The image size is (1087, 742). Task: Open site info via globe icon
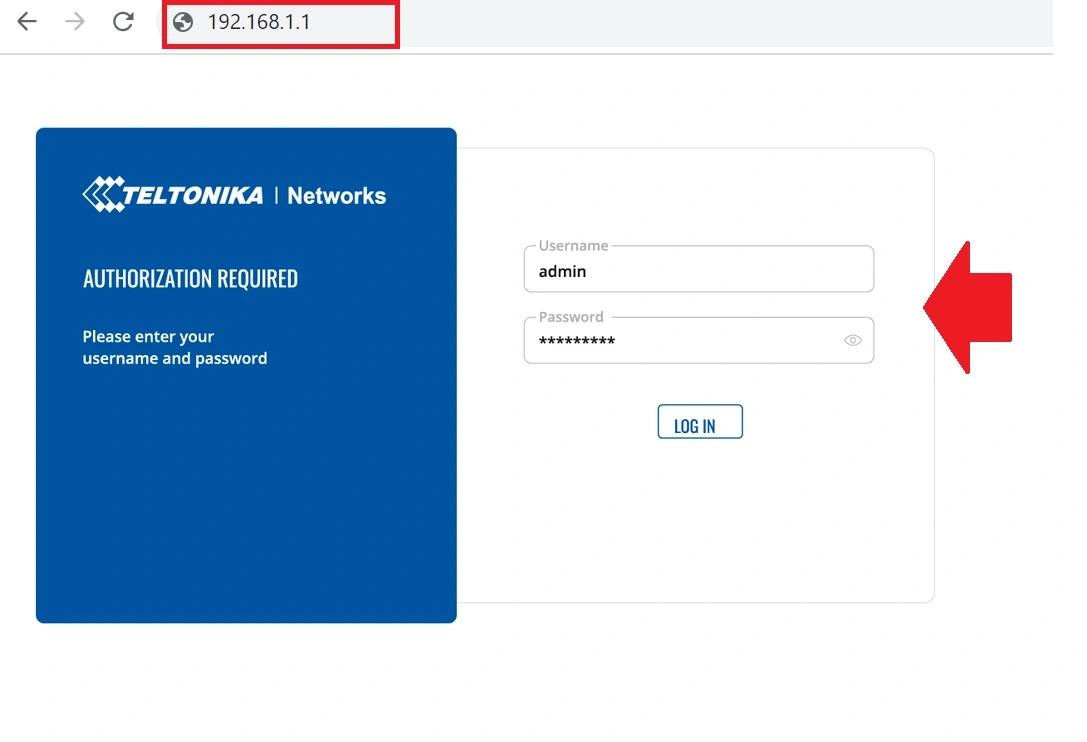[x=183, y=22]
